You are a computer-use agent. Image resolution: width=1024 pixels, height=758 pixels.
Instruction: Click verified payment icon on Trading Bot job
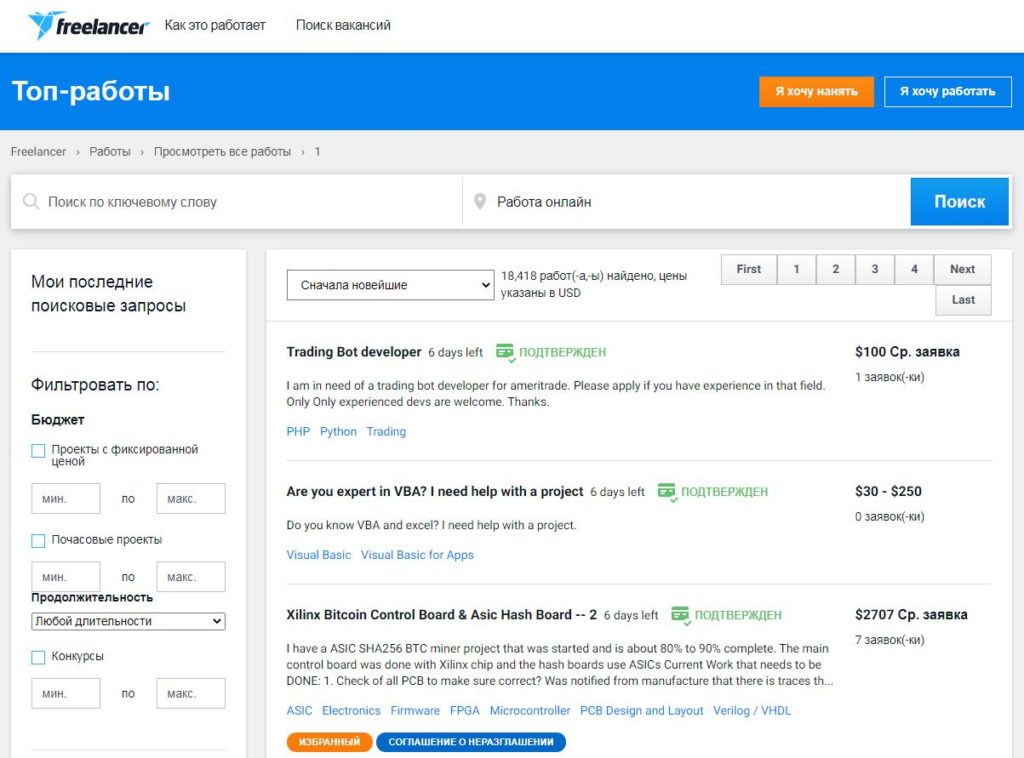(505, 353)
